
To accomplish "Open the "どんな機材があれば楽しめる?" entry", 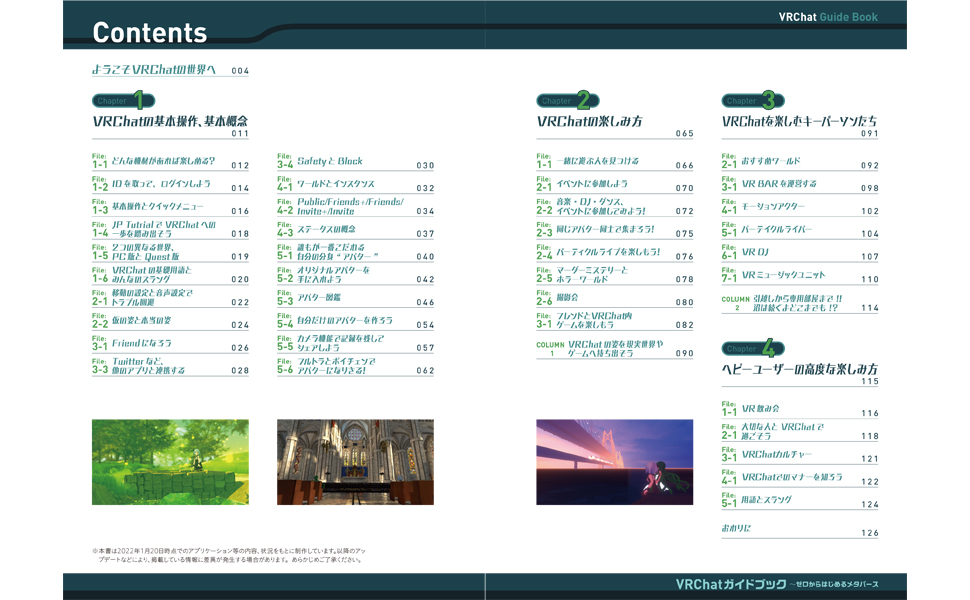I will click(x=163, y=161).
